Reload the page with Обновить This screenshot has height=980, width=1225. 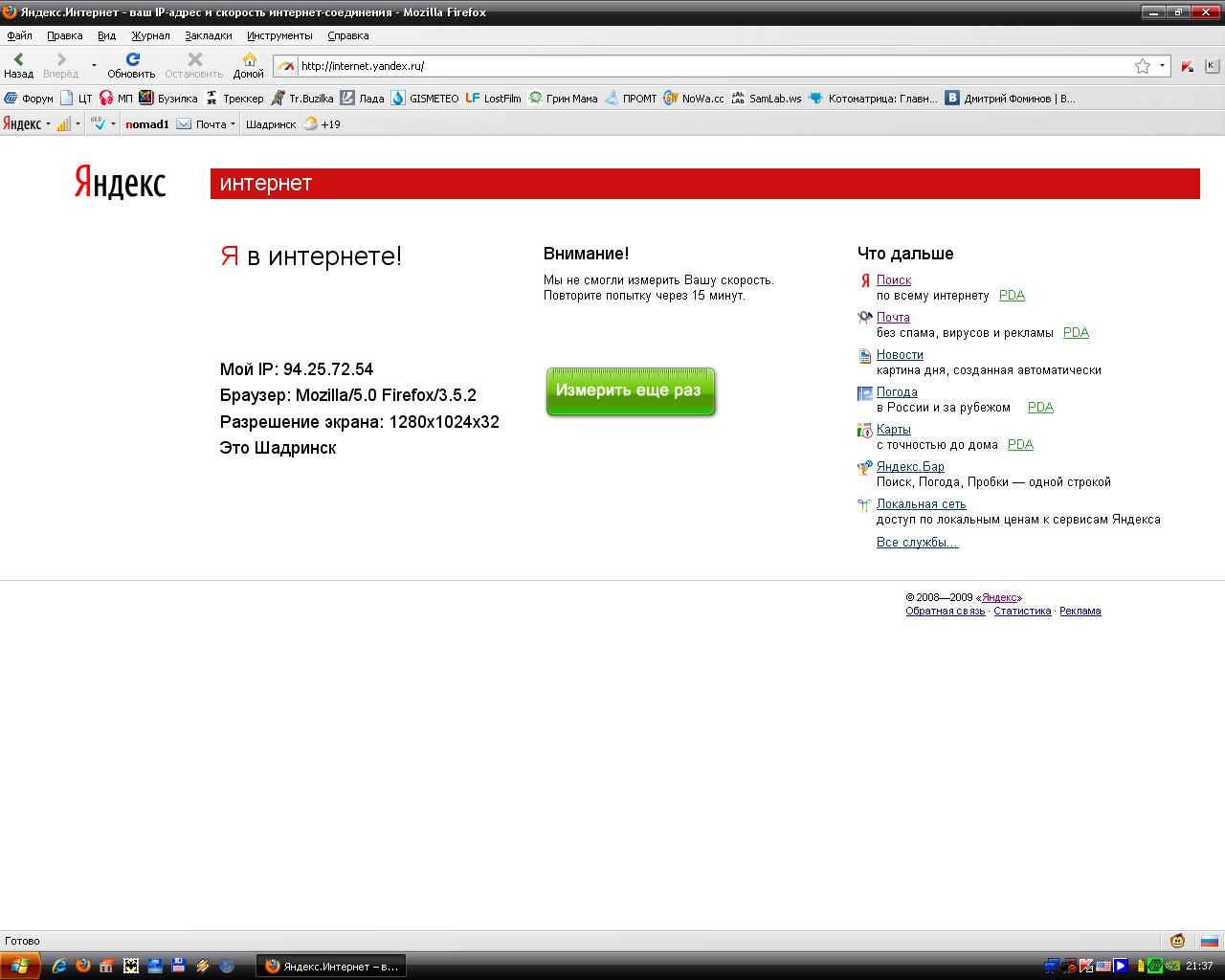(131, 65)
